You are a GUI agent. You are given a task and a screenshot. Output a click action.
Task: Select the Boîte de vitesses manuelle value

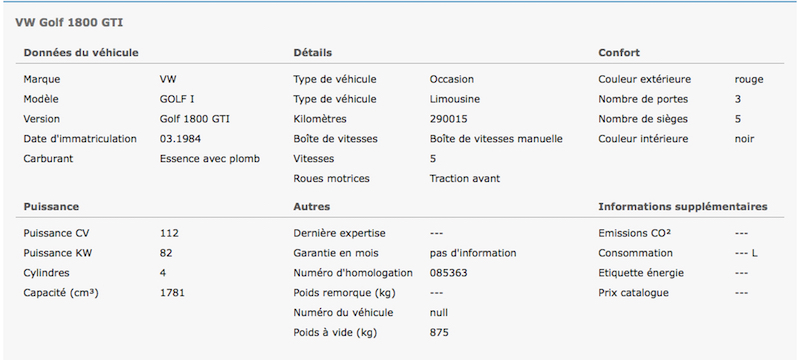[496, 139]
